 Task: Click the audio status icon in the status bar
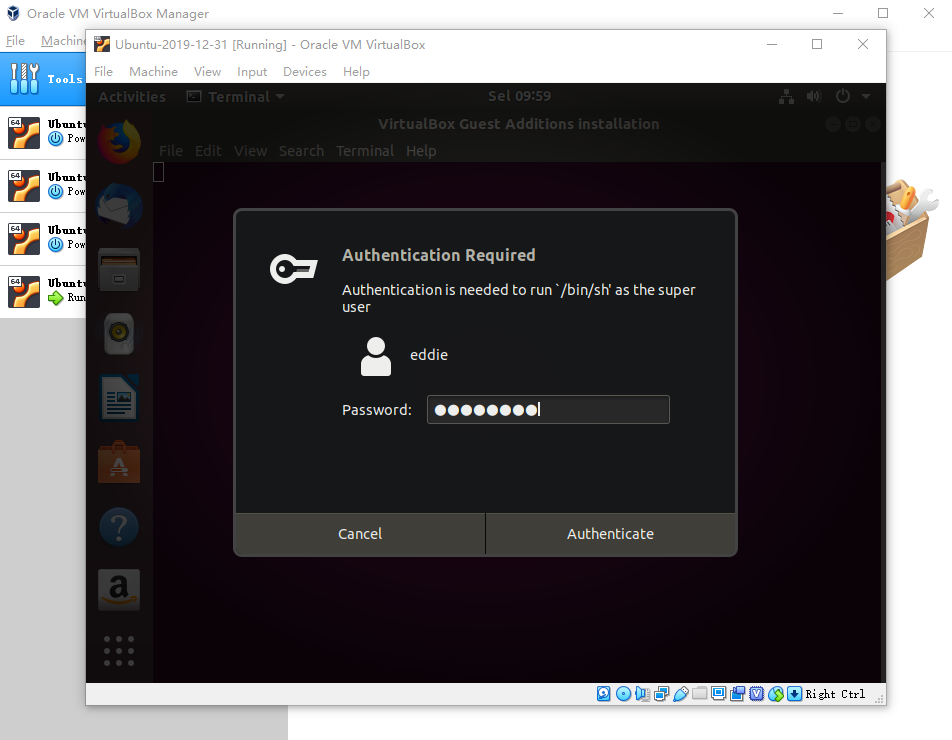coord(642,694)
